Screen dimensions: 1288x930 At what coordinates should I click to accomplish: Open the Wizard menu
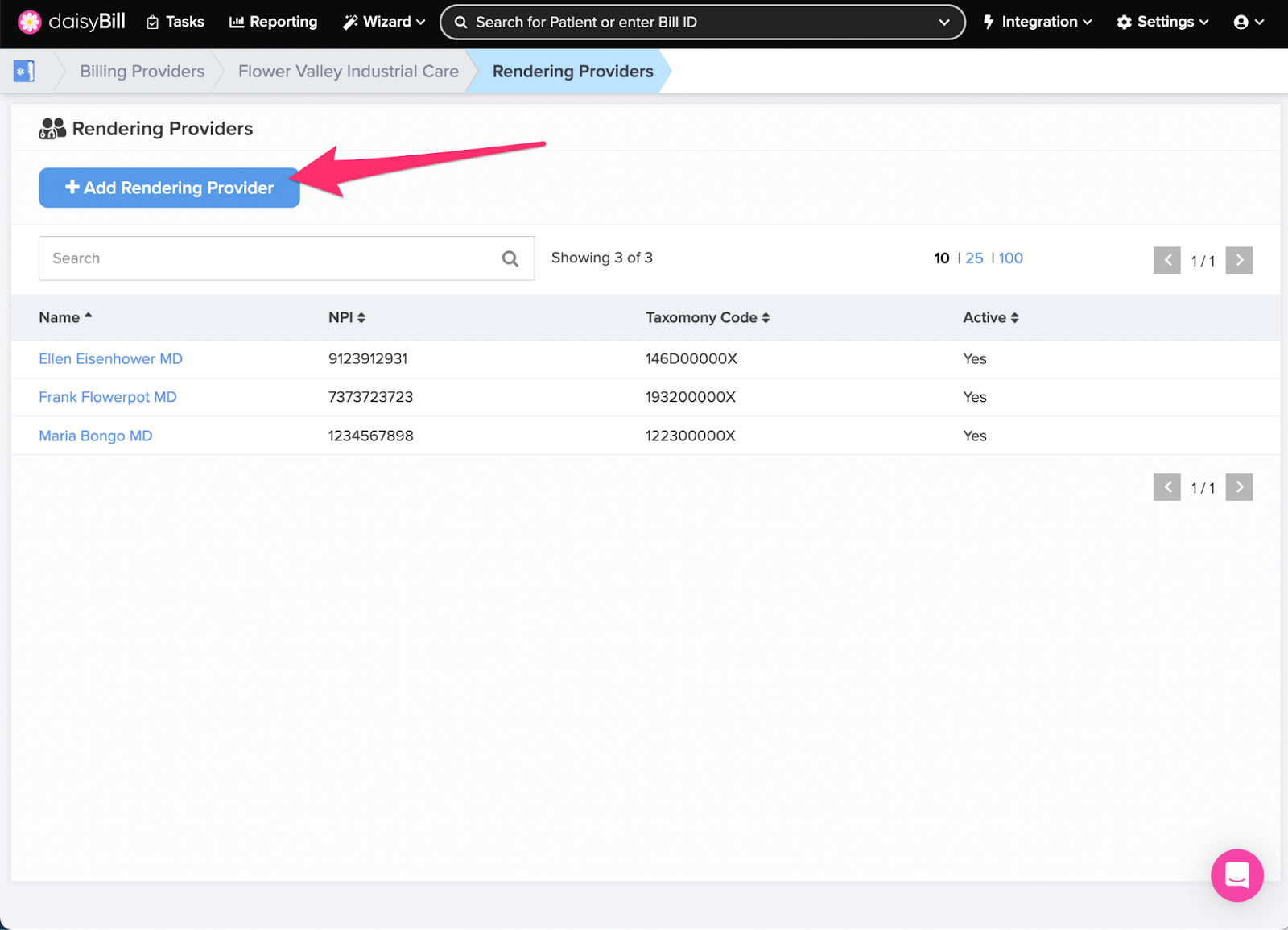(384, 23)
